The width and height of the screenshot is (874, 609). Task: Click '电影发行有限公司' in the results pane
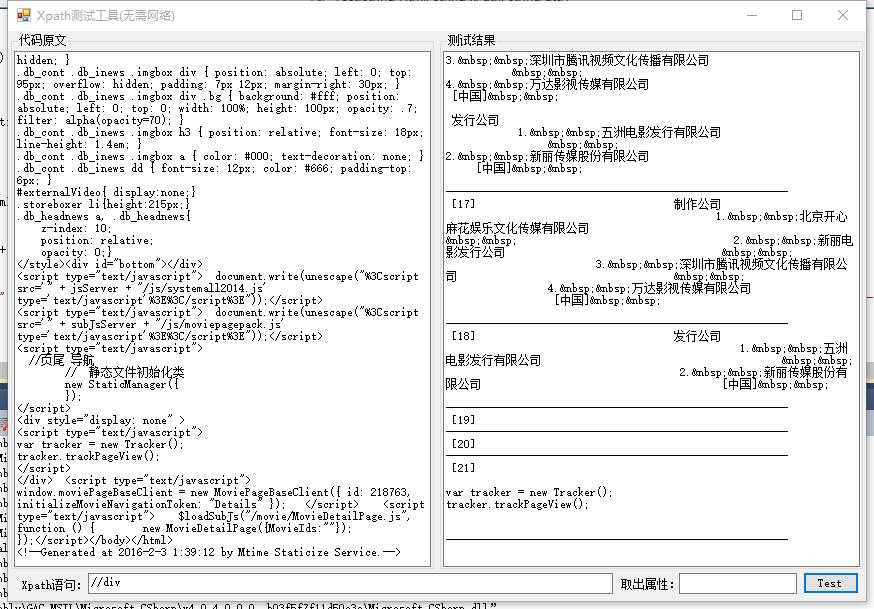[x=493, y=360]
